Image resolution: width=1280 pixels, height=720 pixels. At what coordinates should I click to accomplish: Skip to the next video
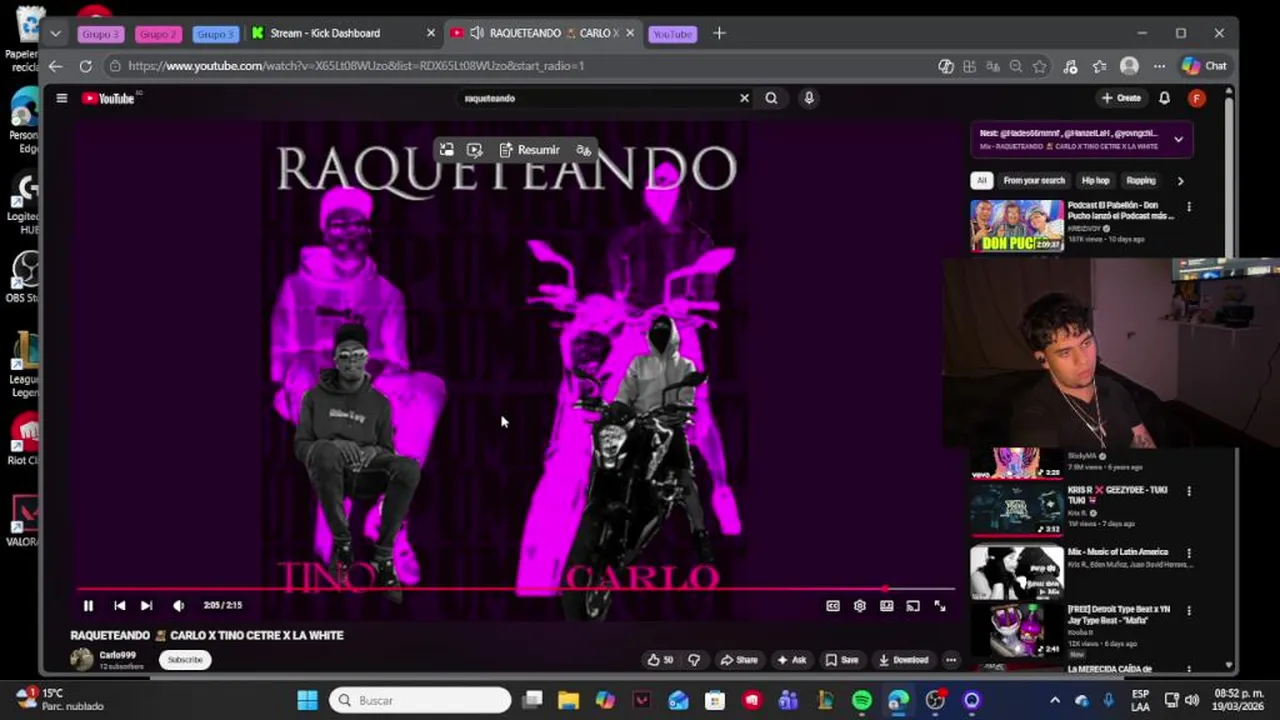[146, 605]
